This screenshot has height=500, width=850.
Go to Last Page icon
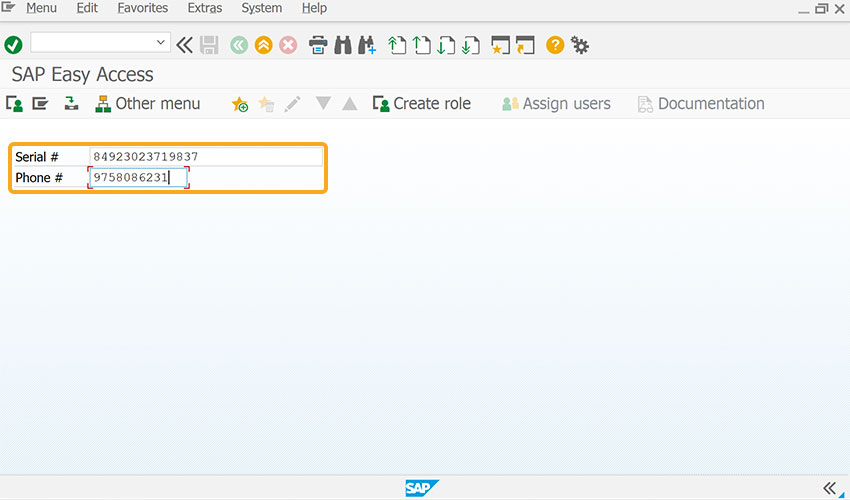coord(471,45)
